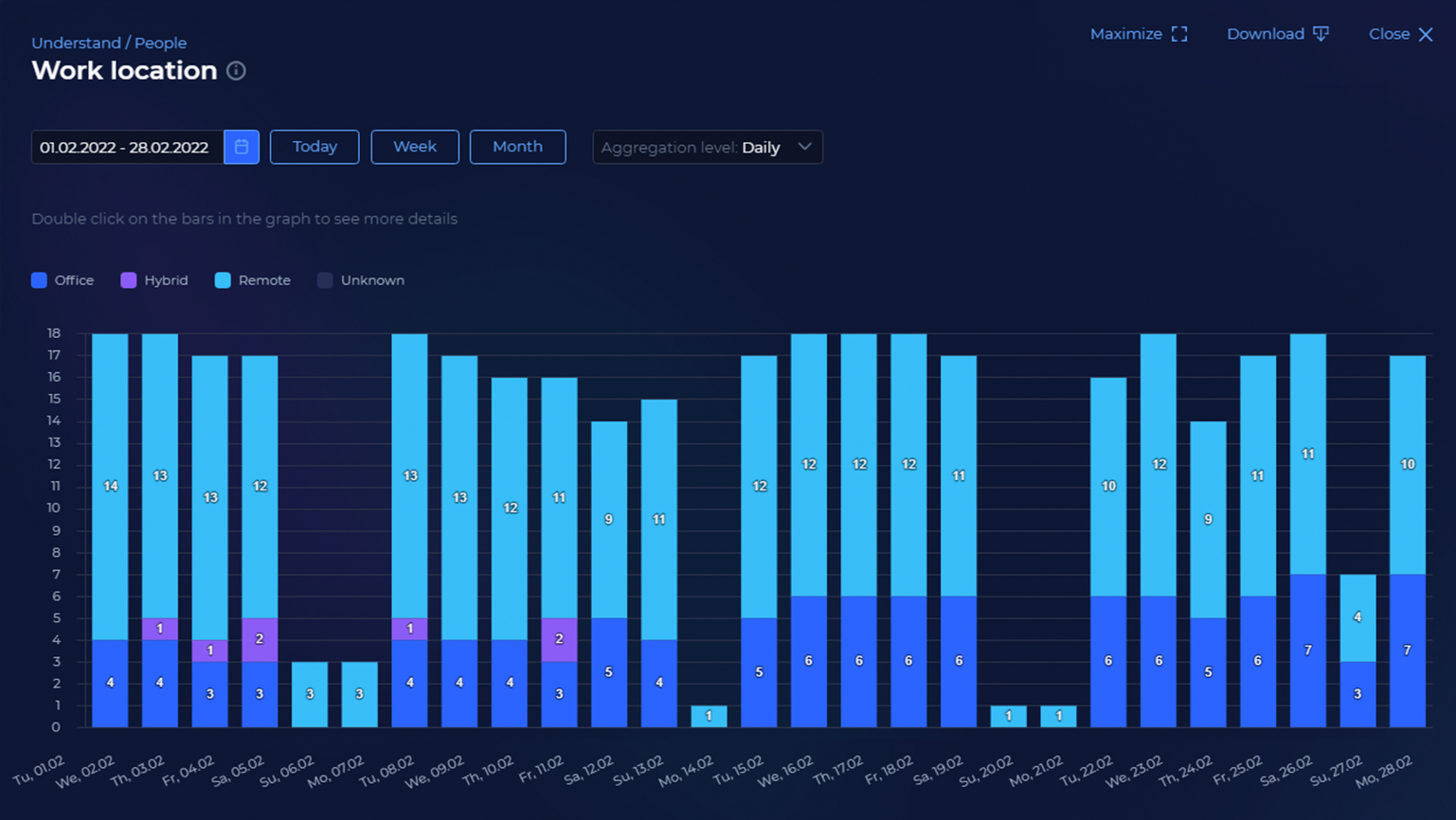Click the Work location heading
The image size is (1456, 820).
point(124,71)
